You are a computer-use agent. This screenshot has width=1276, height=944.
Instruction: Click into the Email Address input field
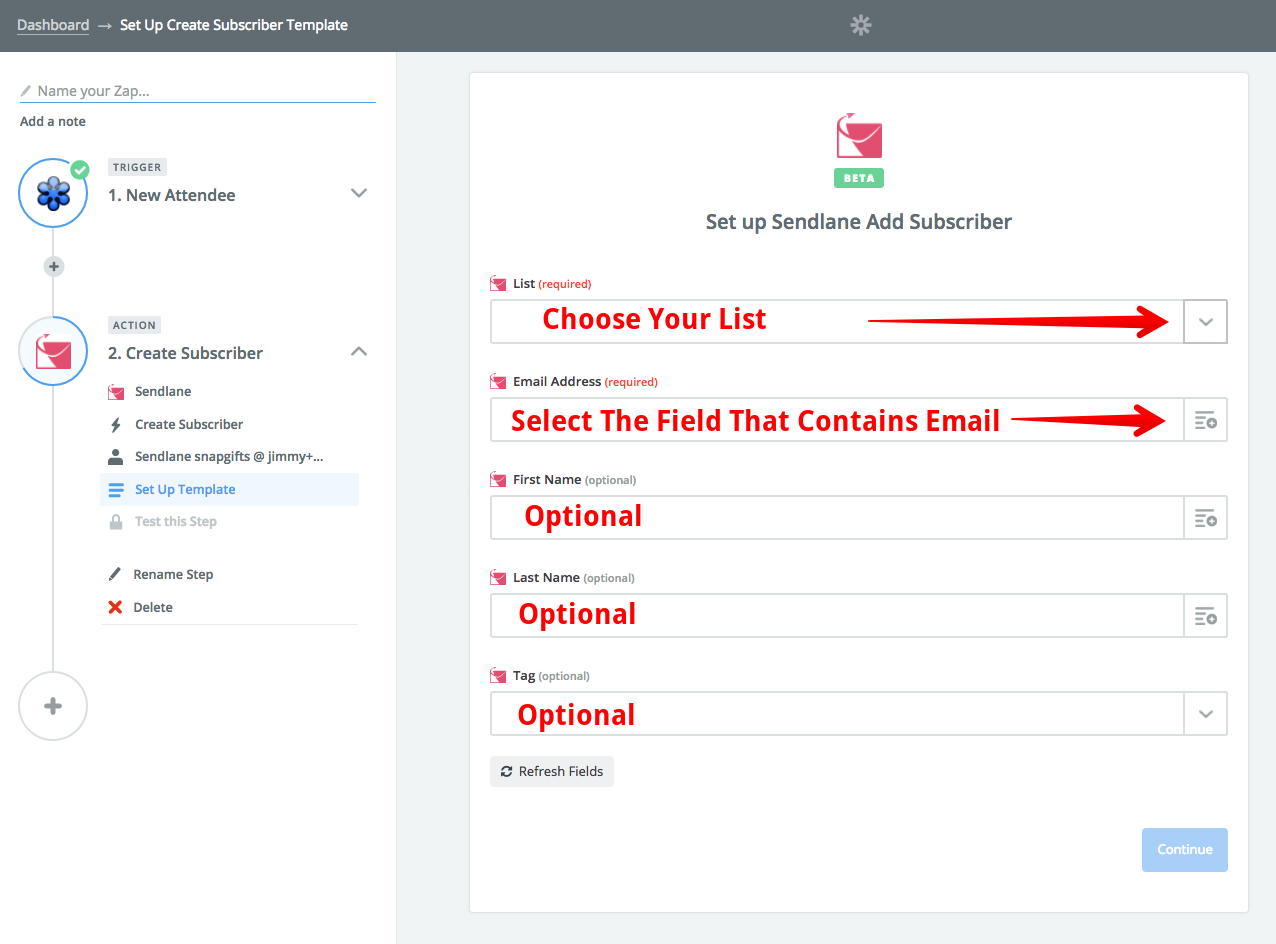837,420
